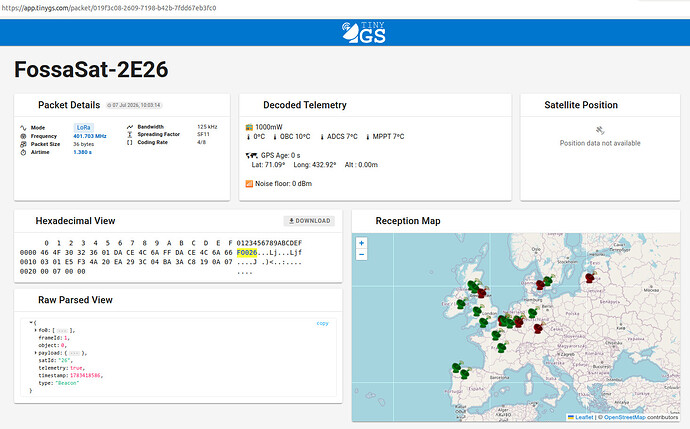Zoom in on the Reception Map
This screenshot has width=690, height=429.
[x=361, y=243]
